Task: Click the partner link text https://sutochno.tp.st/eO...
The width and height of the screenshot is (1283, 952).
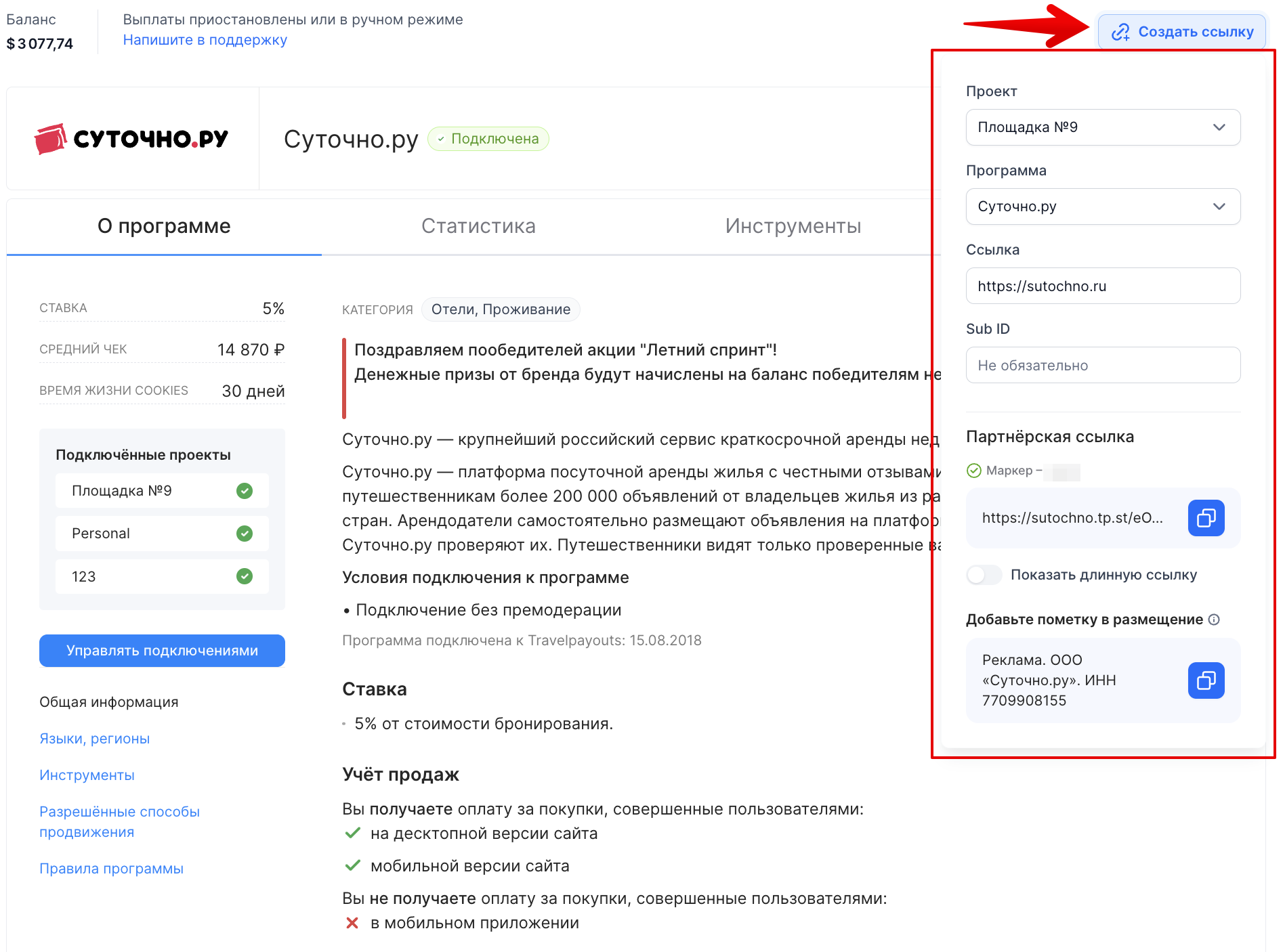Action: tap(1072, 518)
